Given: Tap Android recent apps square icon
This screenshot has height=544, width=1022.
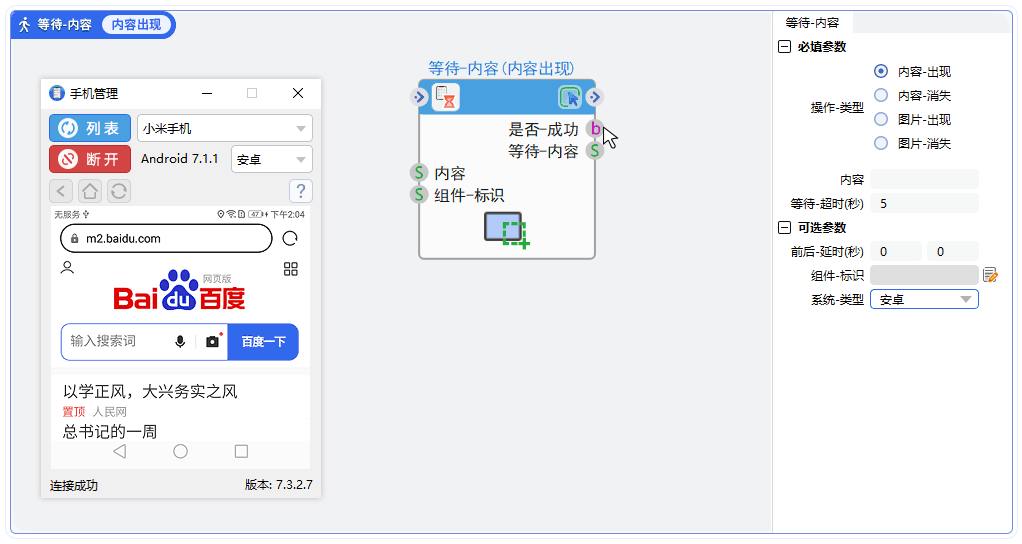Looking at the screenshot, I should coord(241,451).
